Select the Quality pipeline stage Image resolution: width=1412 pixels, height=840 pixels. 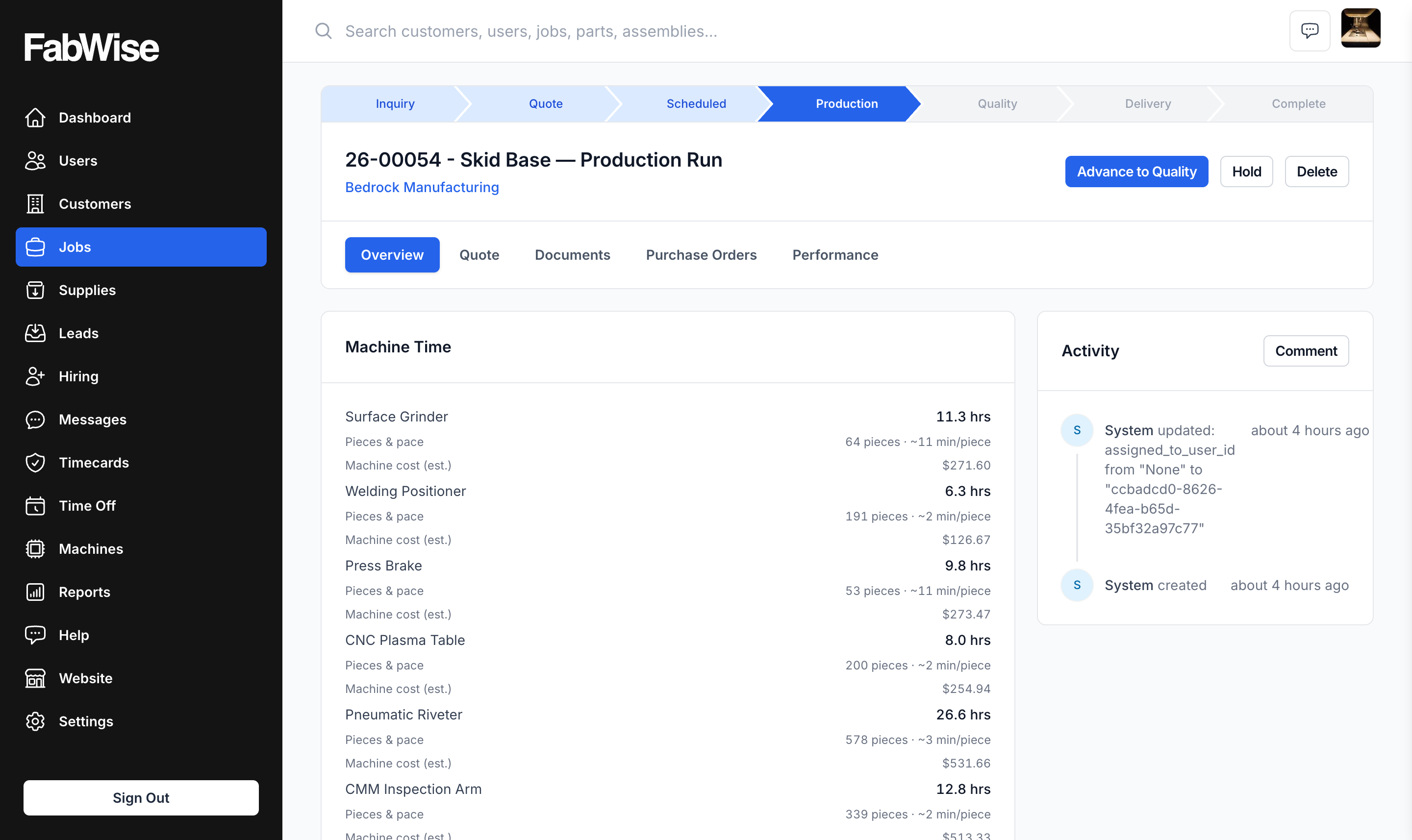pyautogui.click(x=997, y=103)
